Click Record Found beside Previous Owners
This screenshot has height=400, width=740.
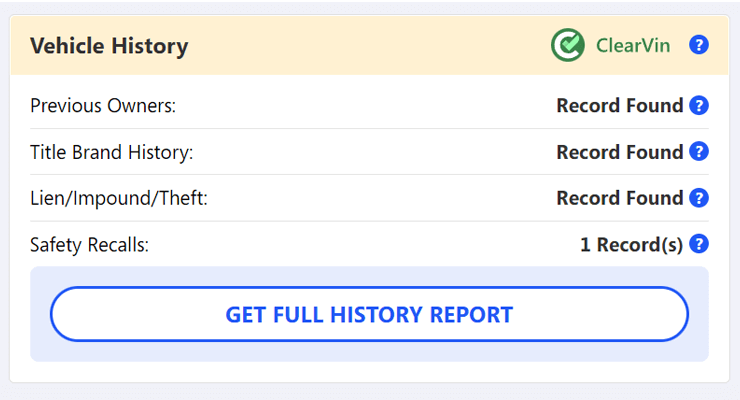pos(620,106)
